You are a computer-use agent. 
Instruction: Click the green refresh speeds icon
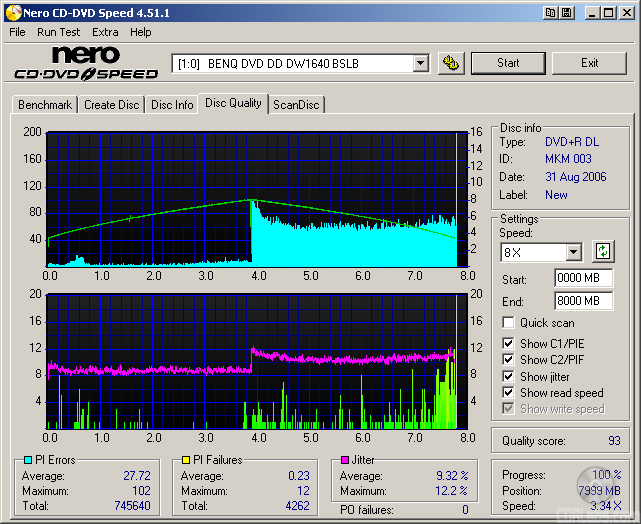[x=602, y=252]
